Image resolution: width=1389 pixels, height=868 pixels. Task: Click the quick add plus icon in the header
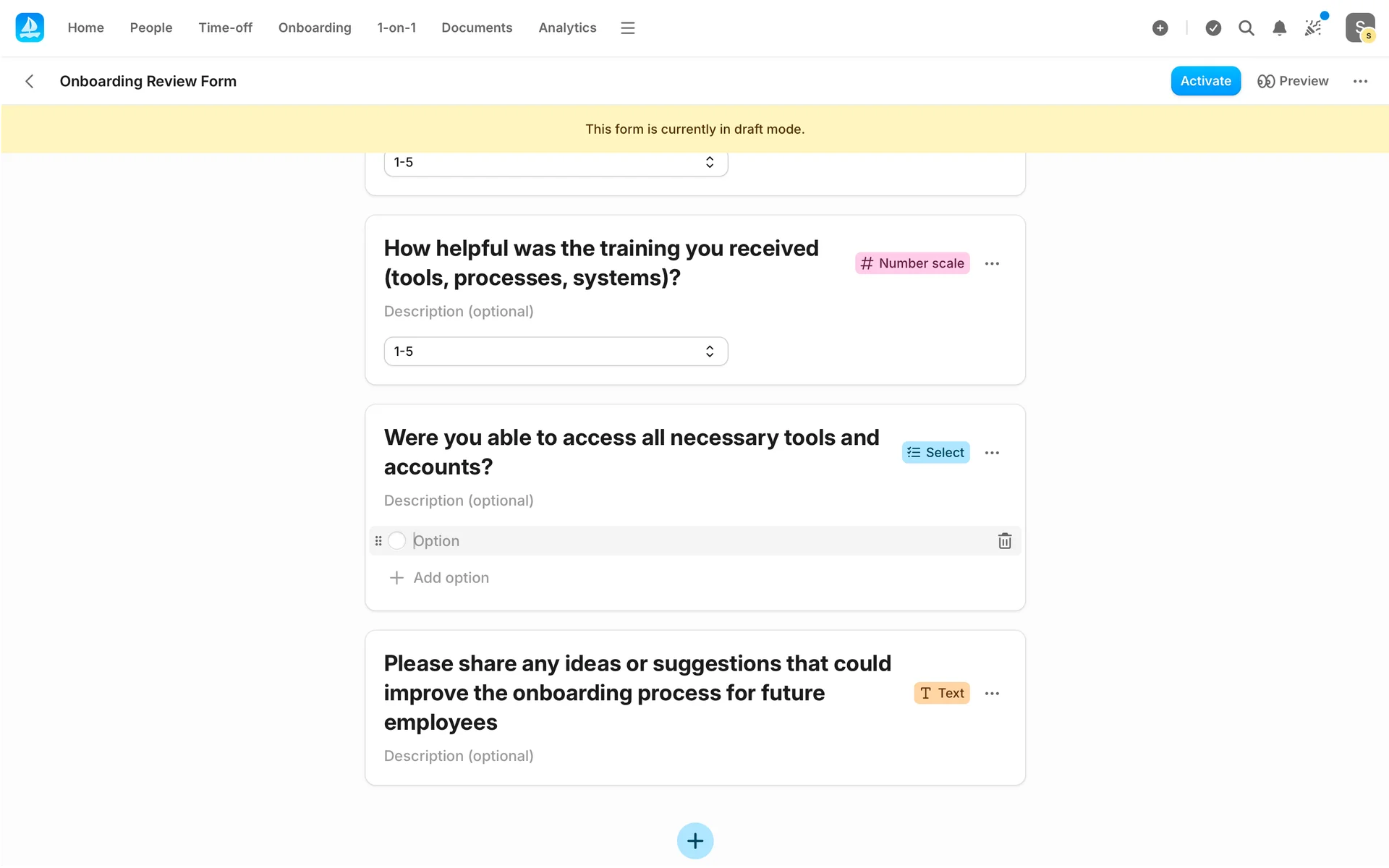[x=1160, y=27]
